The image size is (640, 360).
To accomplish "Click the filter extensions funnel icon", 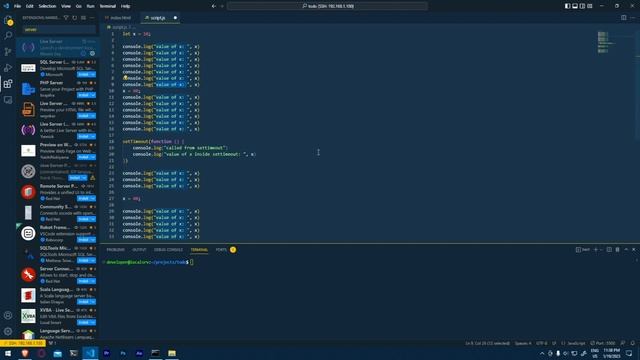I will pyautogui.click(x=66, y=18).
